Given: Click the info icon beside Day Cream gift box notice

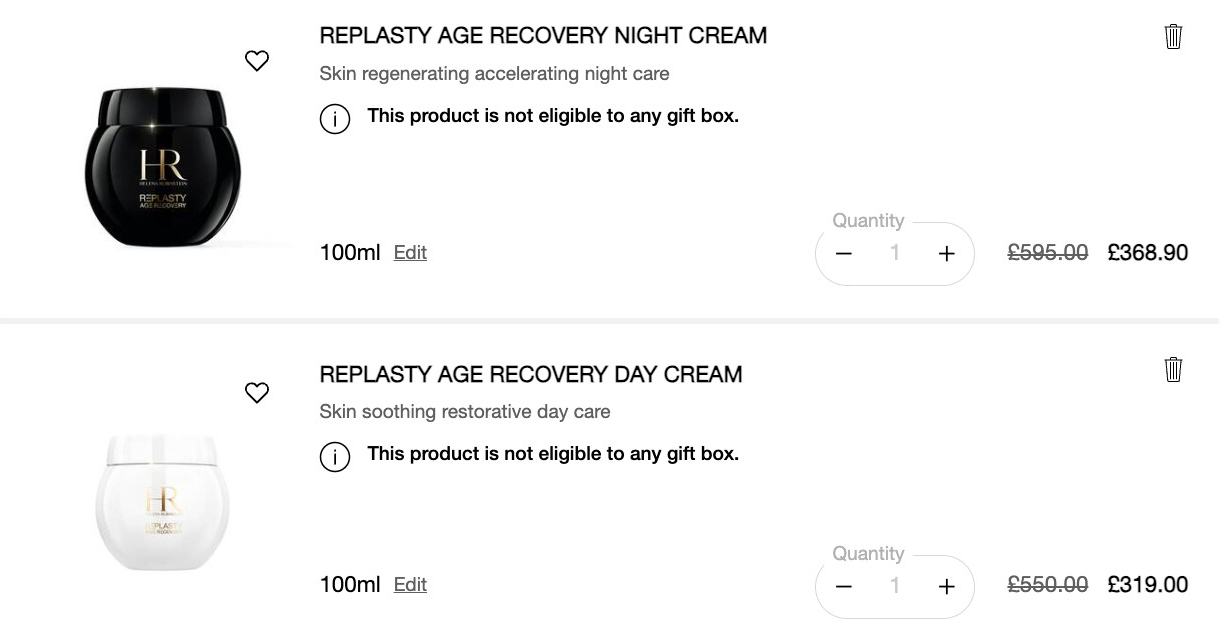Looking at the screenshot, I should [335, 457].
